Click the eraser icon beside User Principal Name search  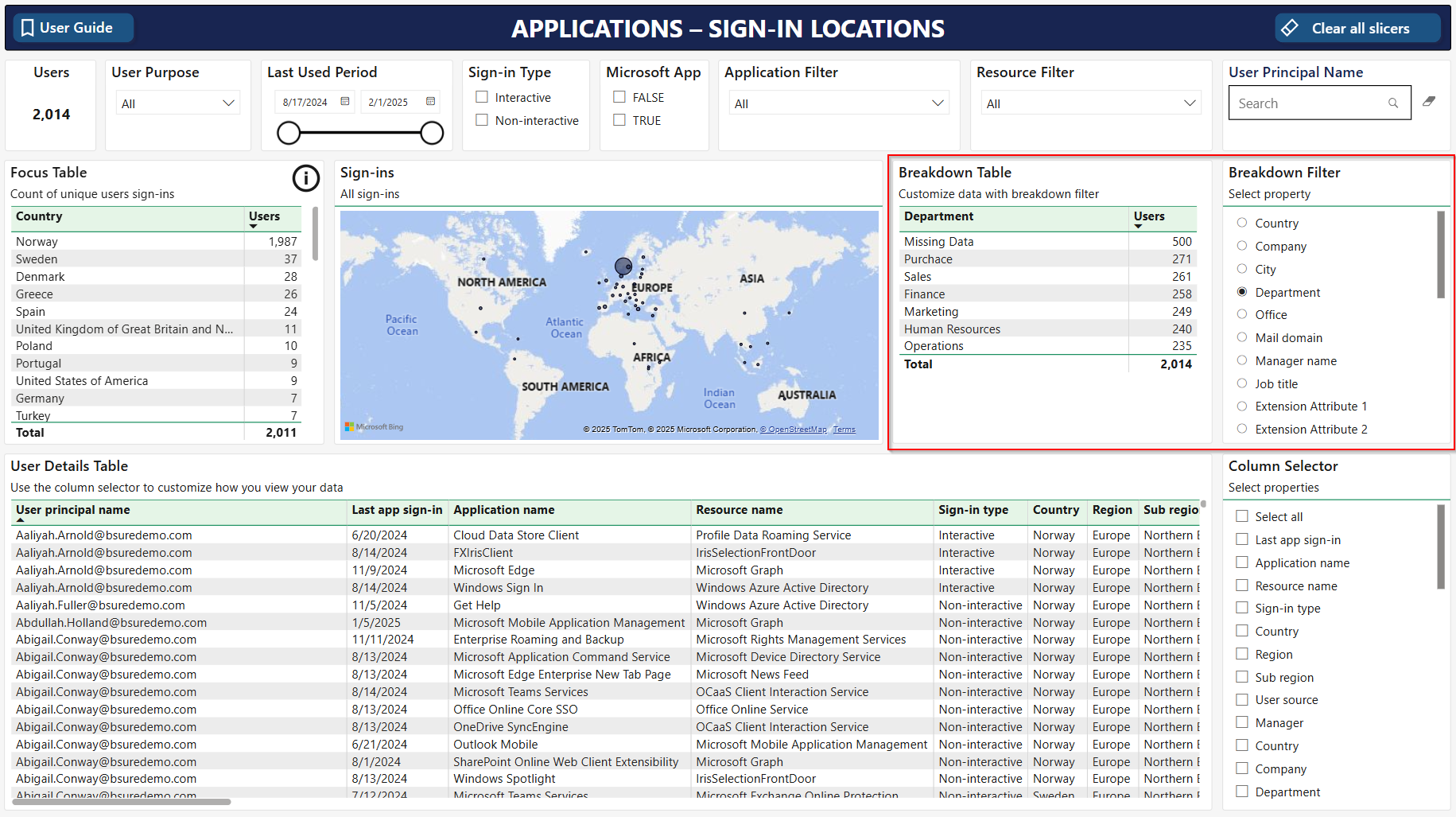click(x=1429, y=102)
